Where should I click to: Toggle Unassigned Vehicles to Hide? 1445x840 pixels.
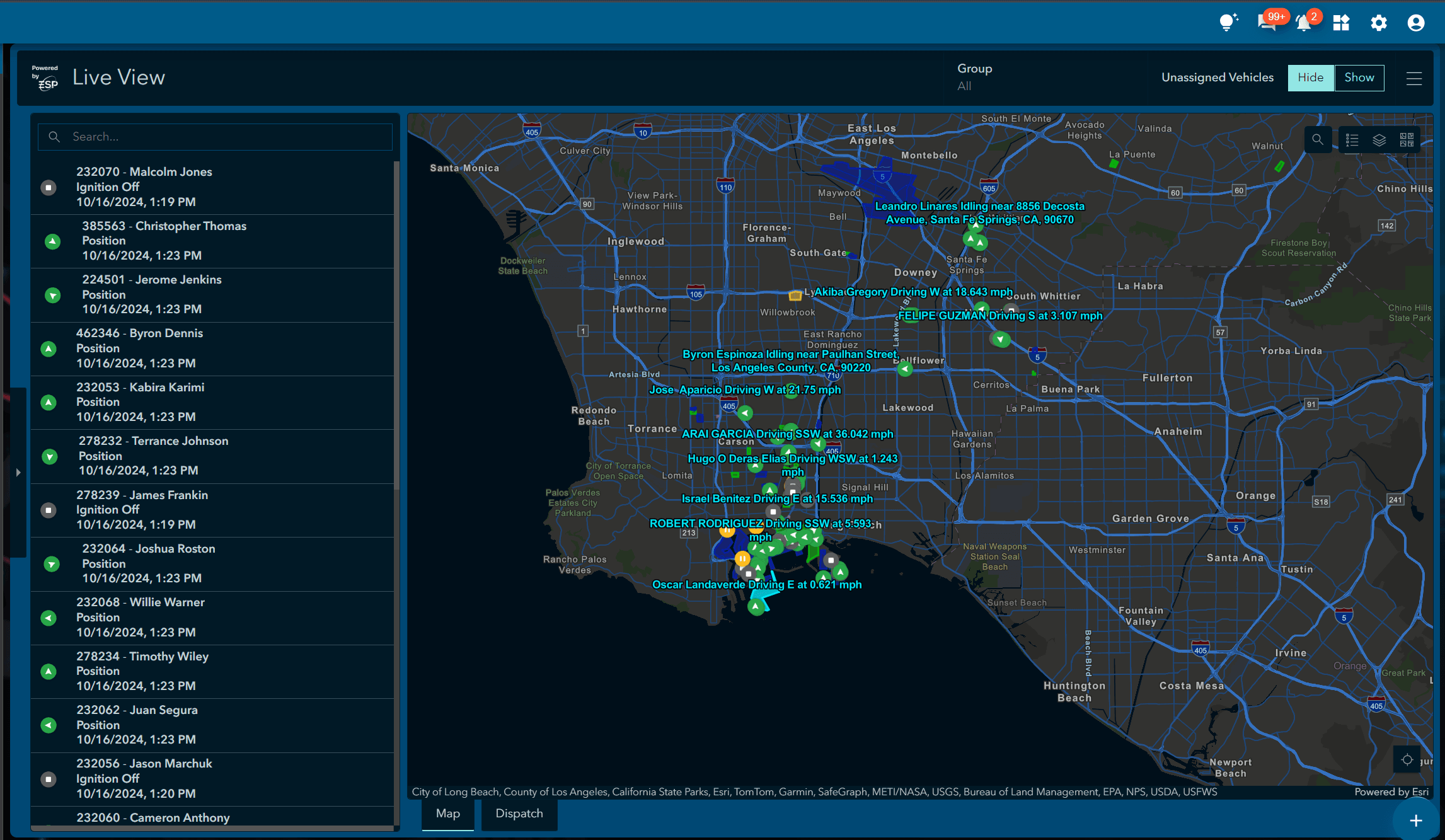coord(1311,76)
